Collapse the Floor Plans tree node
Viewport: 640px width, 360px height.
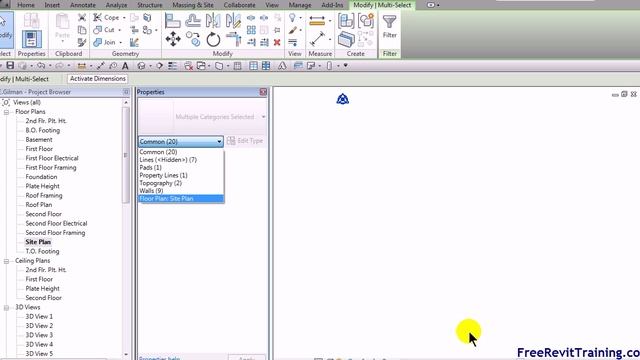pyautogui.click(x=7, y=112)
